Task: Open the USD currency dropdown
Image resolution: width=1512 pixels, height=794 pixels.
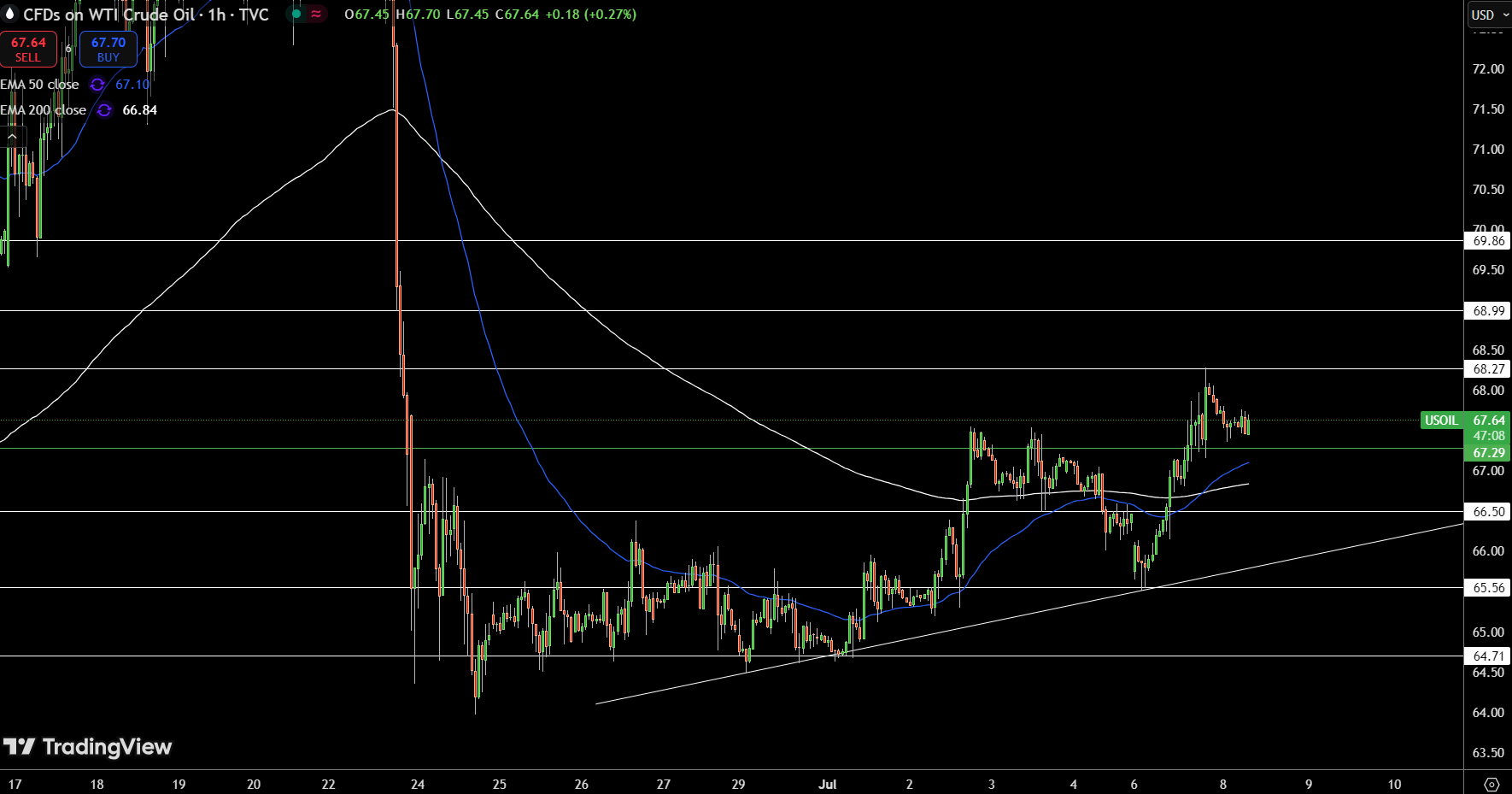Action: [1489, 15]
